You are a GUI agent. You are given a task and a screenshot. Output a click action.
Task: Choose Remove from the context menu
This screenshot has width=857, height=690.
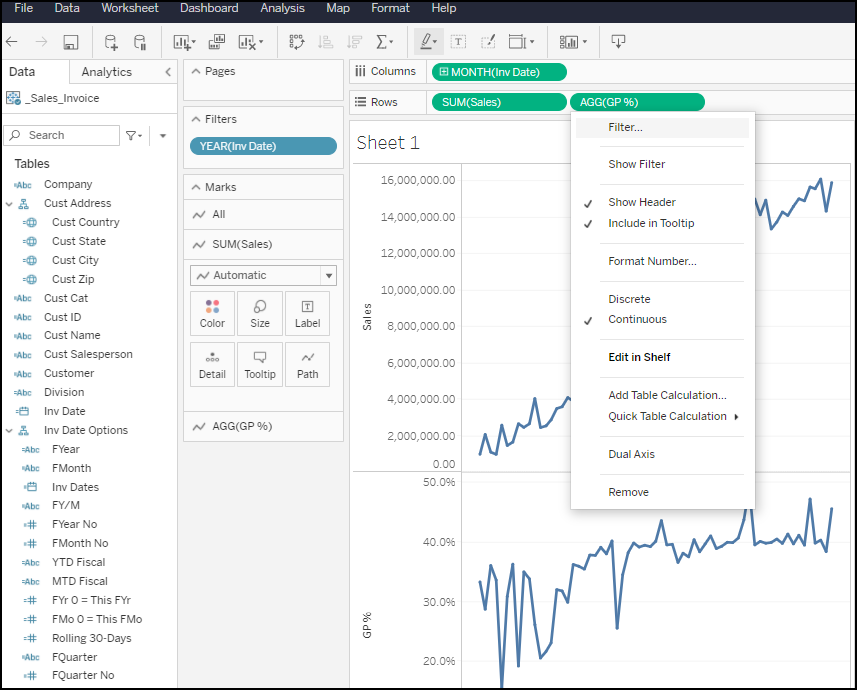click(x=628, y=492)
